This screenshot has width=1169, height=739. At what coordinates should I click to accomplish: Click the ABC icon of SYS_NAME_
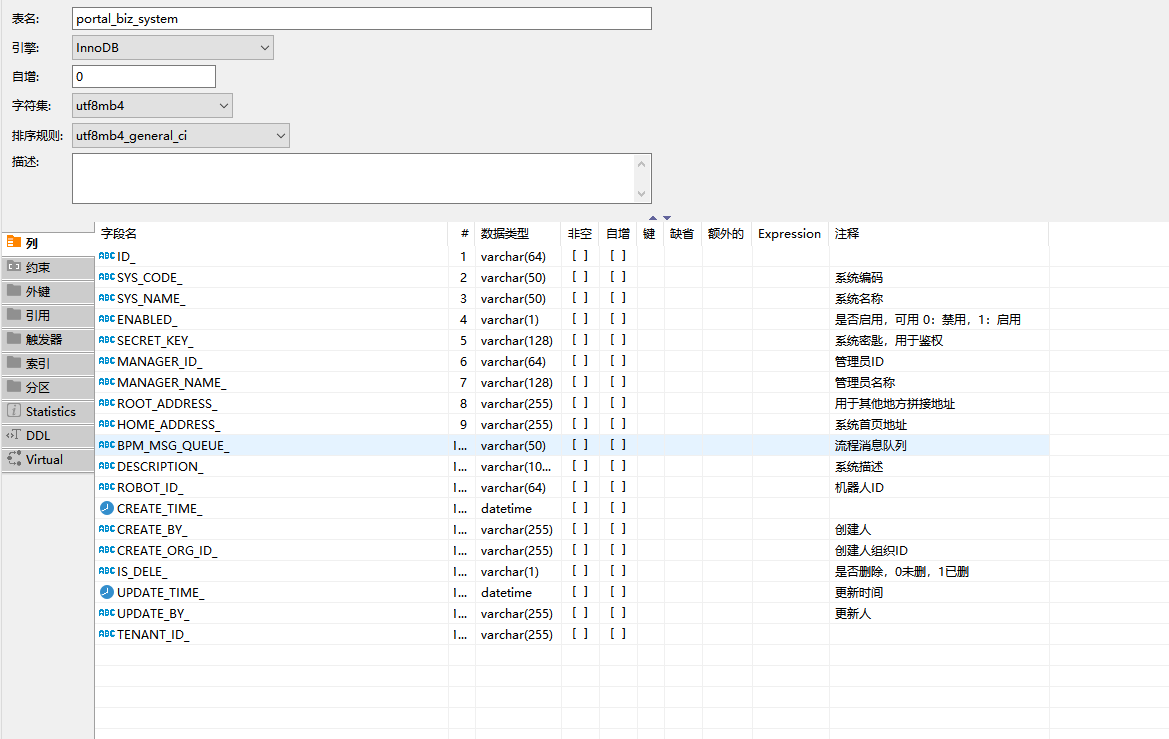tap(107, 298)
